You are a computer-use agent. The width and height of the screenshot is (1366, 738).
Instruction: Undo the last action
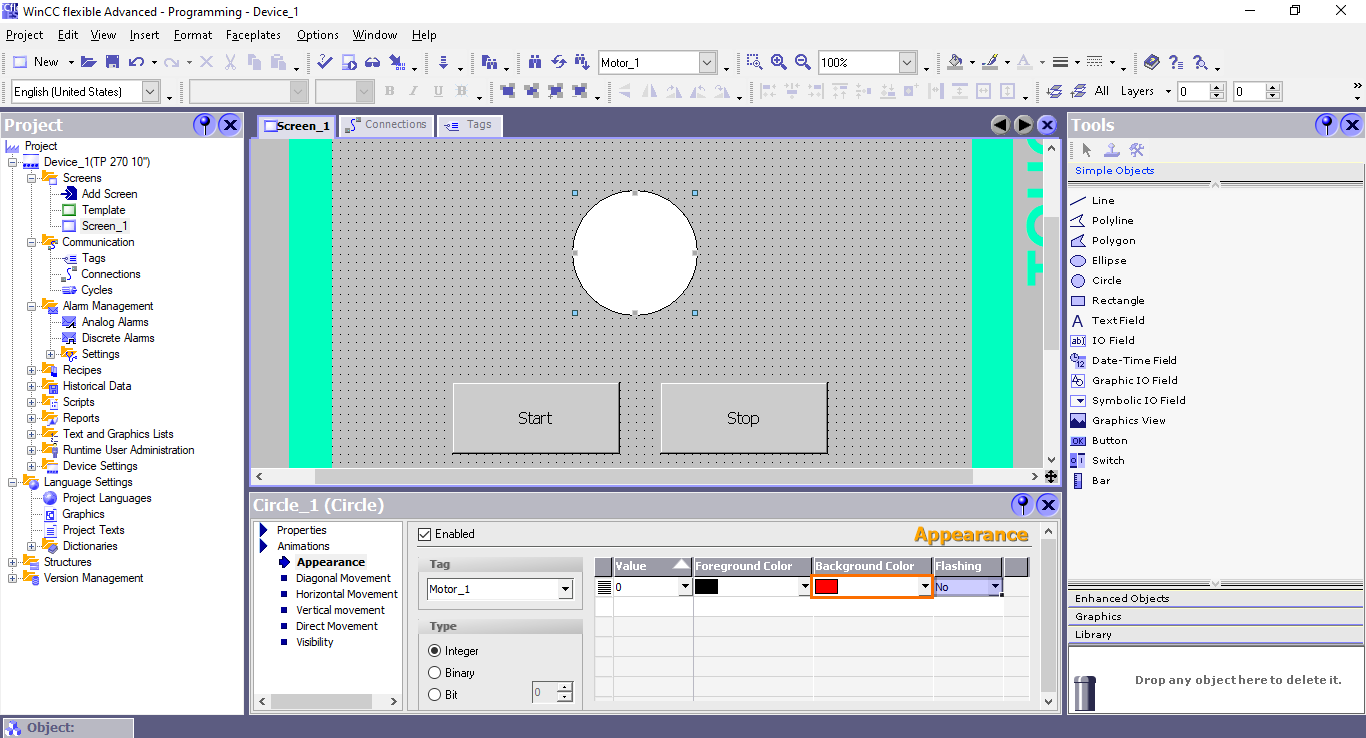(x=136, y=62)
